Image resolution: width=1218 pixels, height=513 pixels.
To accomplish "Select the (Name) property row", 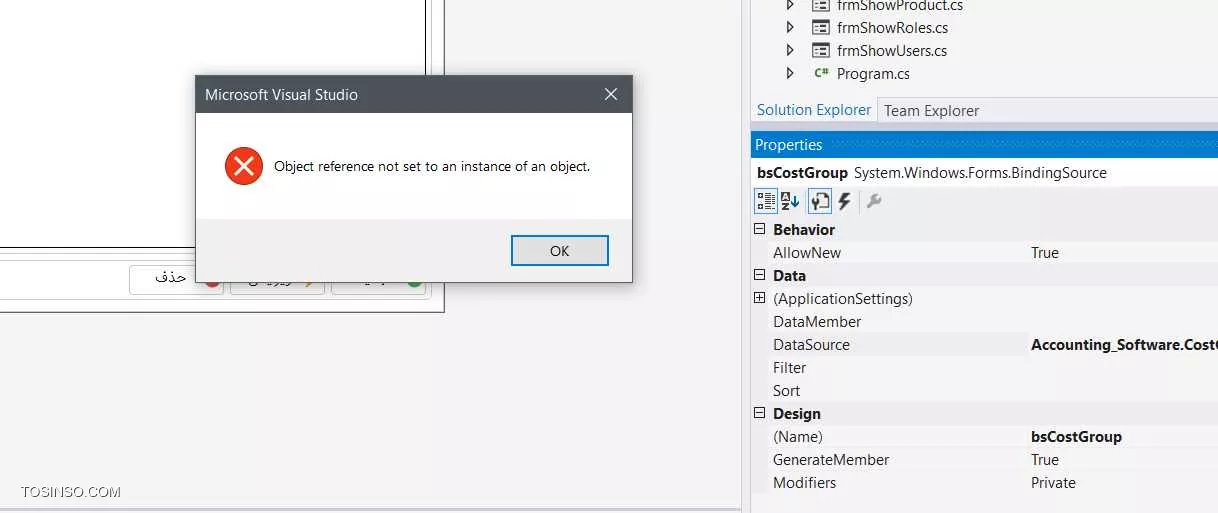I will 985,437.
